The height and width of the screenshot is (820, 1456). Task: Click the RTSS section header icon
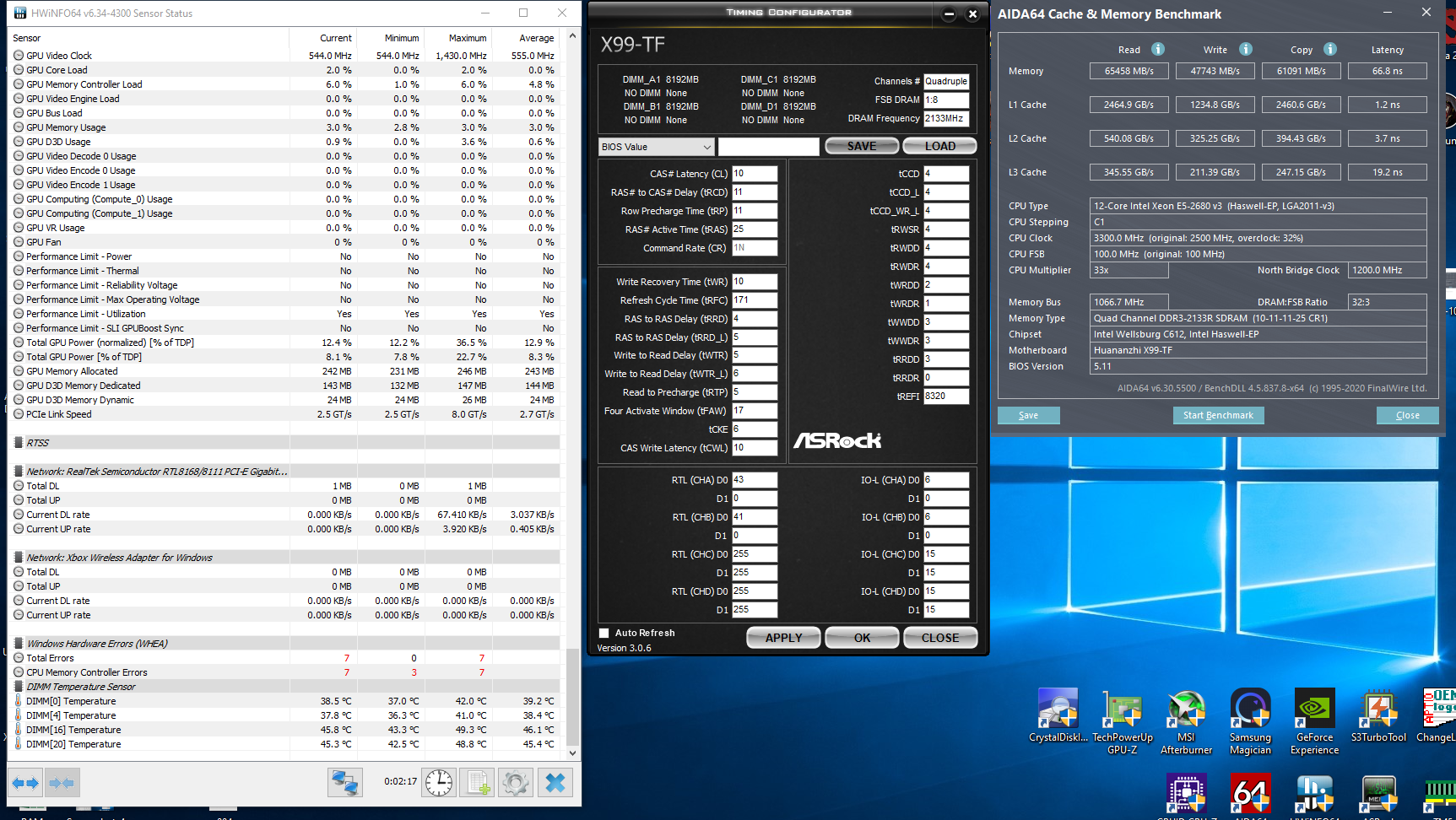19,443
